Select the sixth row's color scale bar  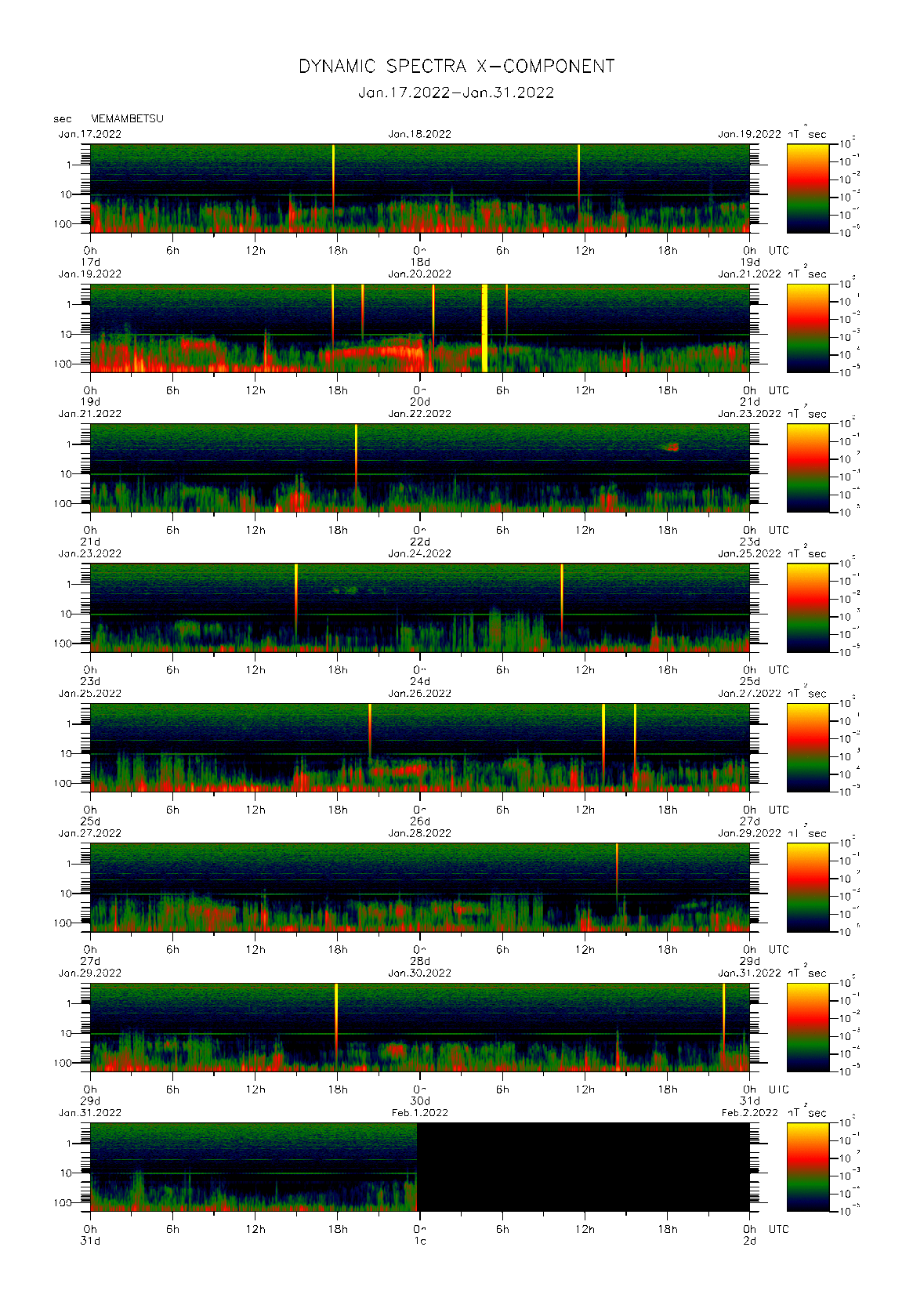pos(807,887)
